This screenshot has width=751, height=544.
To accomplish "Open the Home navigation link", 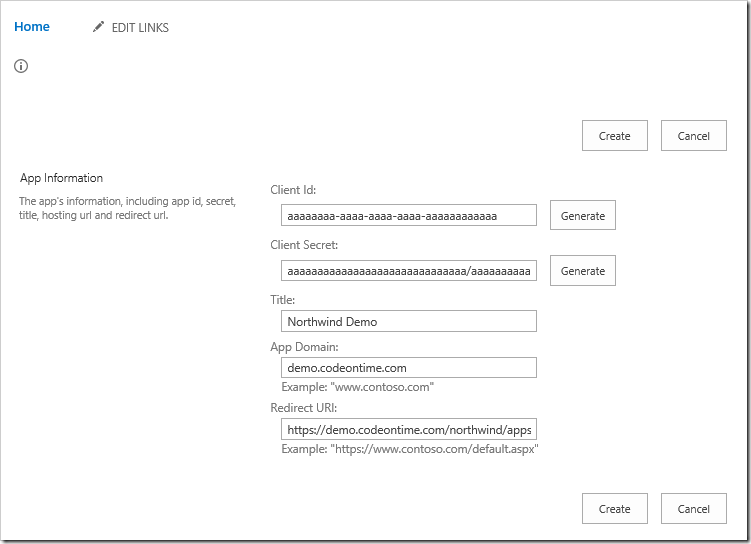I will (32, 27).
